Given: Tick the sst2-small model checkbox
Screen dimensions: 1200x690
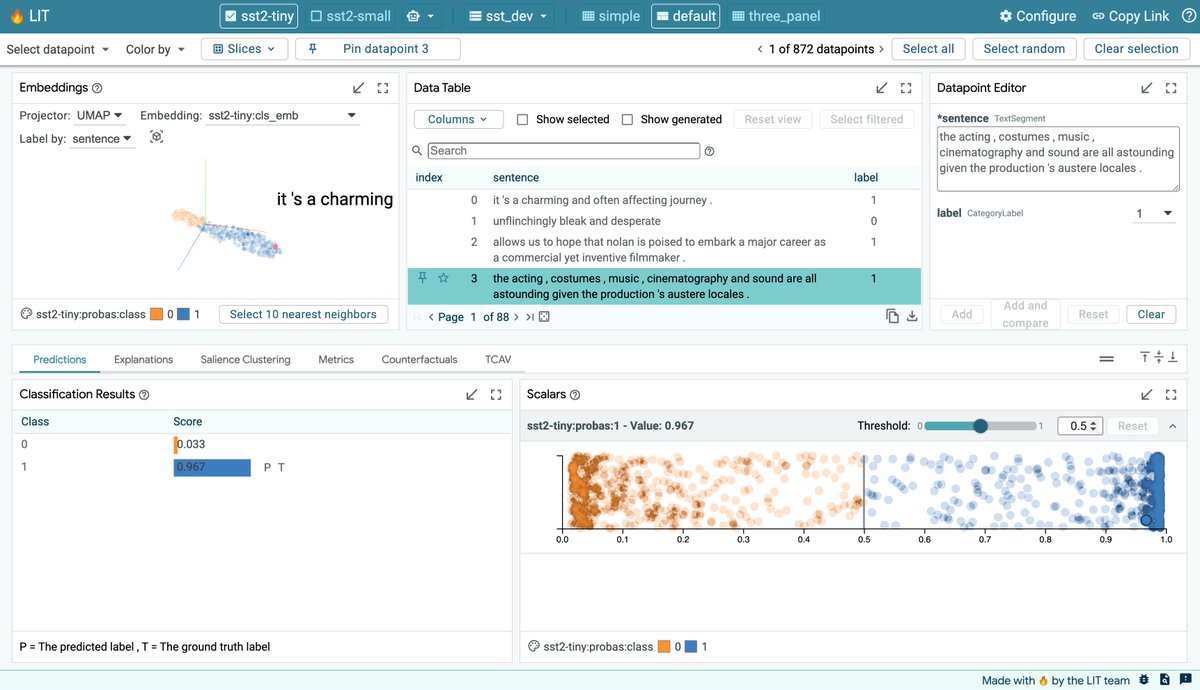Looking at the screenshot, I should point(317,16).
